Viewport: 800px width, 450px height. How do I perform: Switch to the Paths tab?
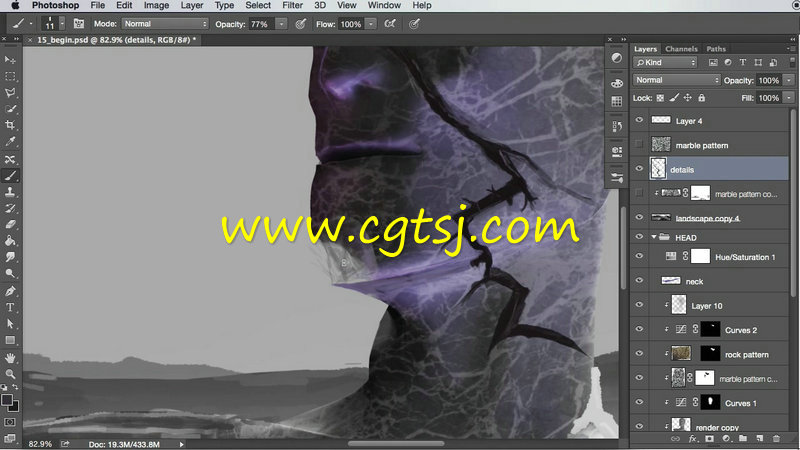click(x=716, y=49)
